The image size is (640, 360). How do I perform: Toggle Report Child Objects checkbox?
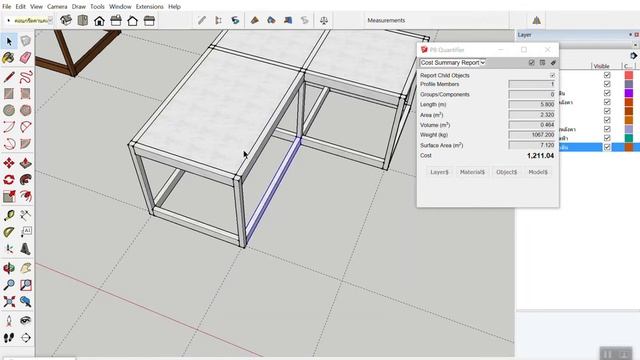pos(552,76)
